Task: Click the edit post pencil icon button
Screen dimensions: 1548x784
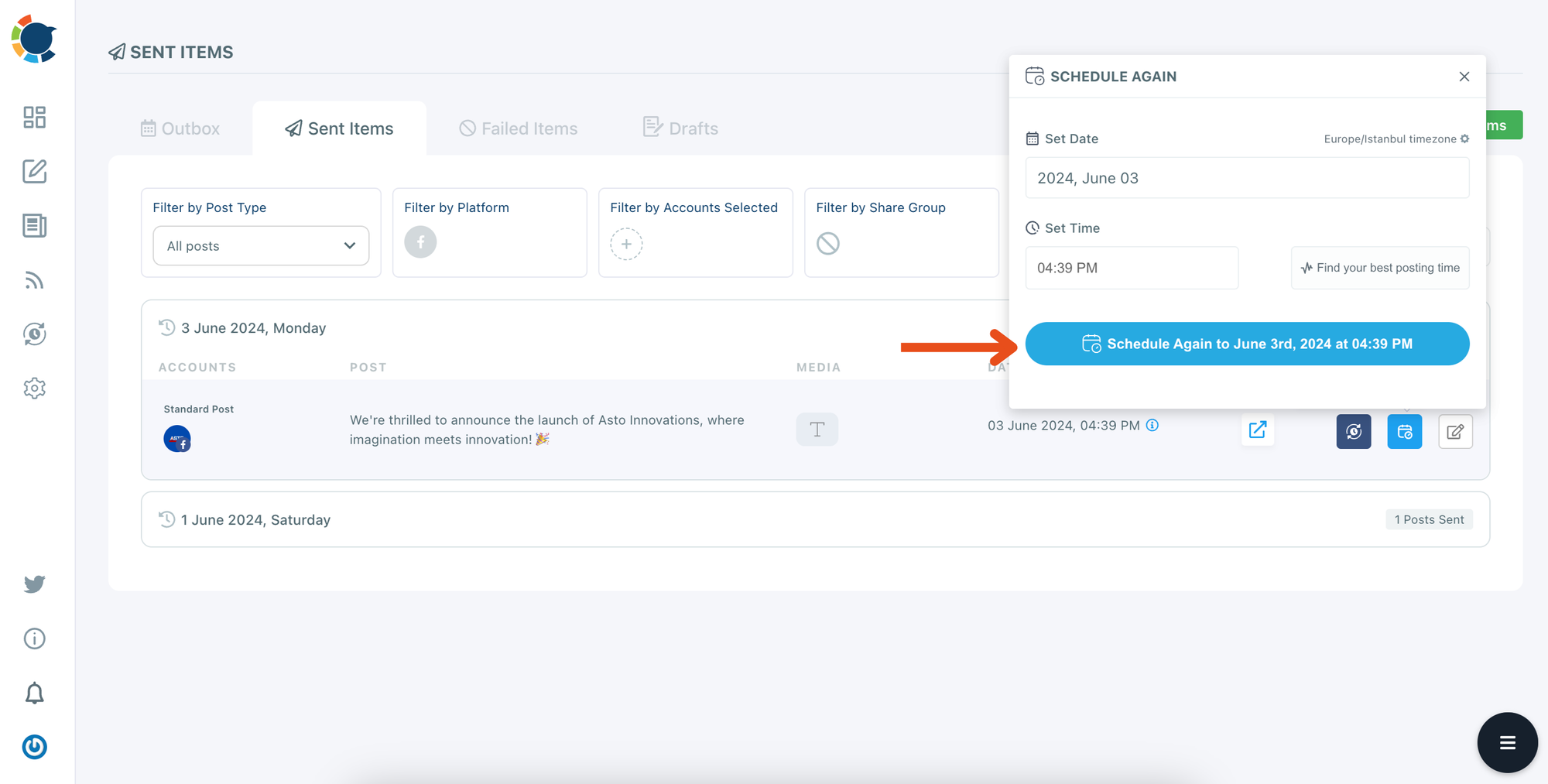Action: tap(1456, 432)
